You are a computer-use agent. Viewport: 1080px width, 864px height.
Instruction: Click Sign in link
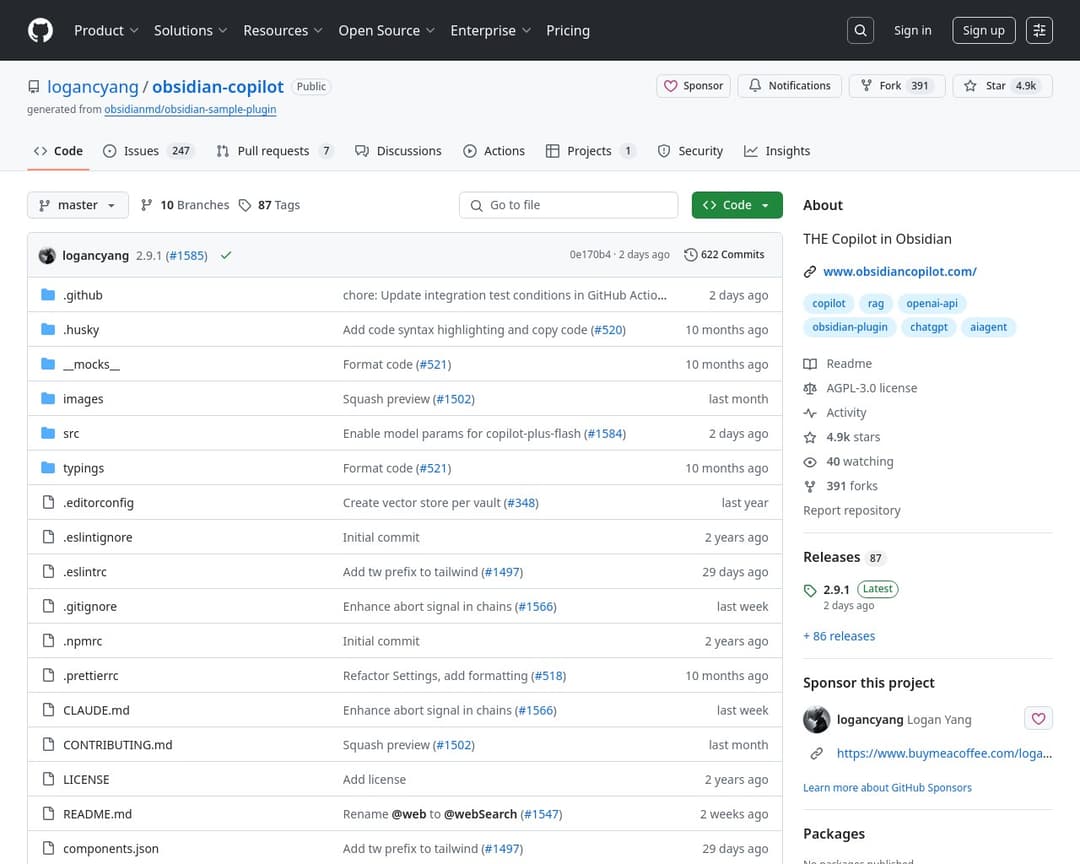[x=912, y=30]
